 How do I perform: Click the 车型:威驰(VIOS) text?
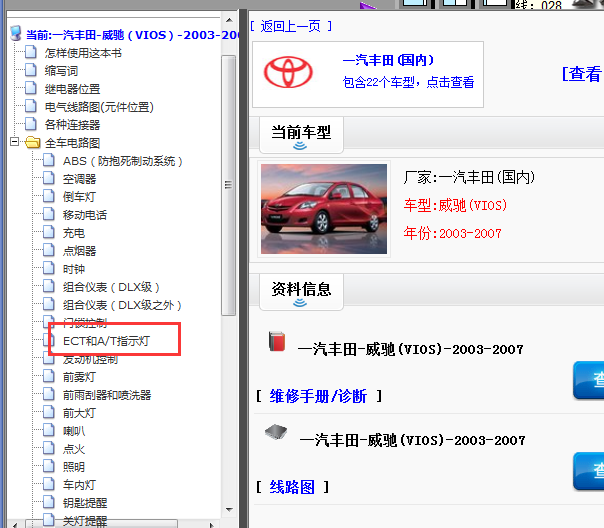click(x=455, y=205)
